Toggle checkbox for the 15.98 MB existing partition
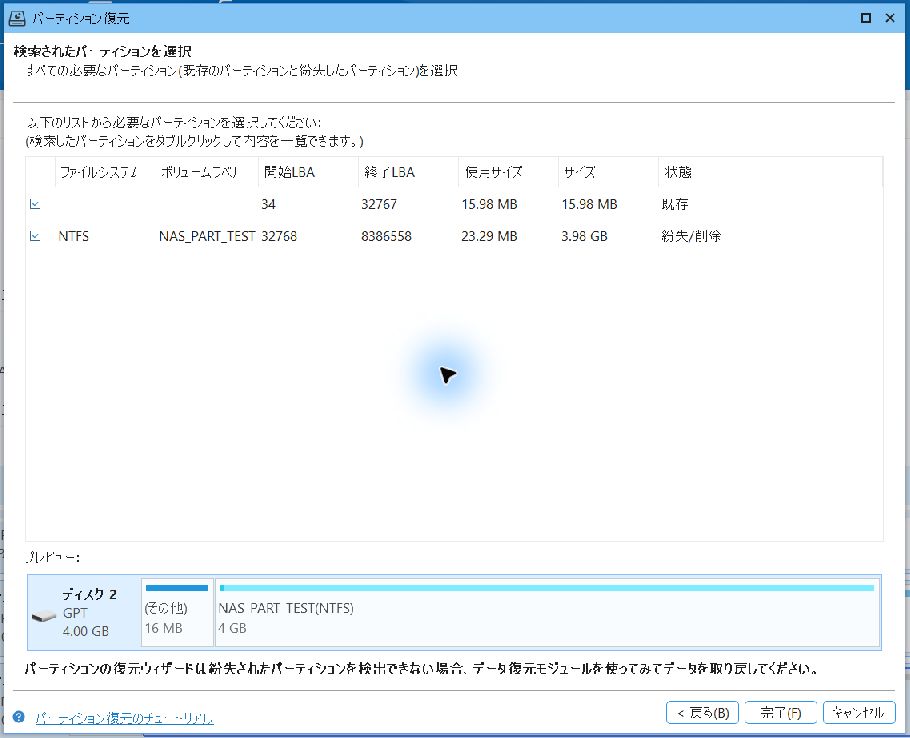910x738 pixels. (x=35, y=204)
